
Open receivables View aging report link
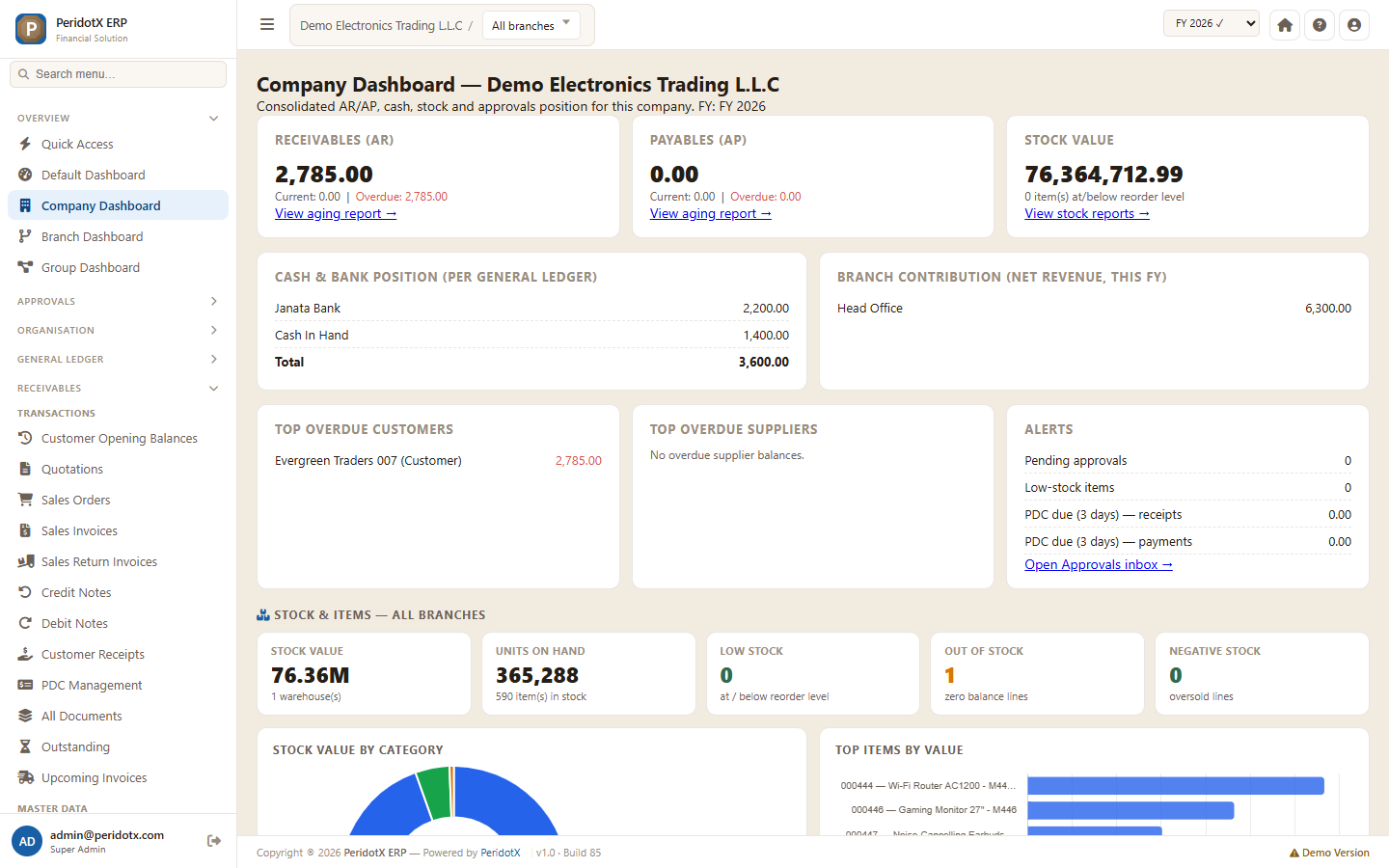pyautogui.click(x=336, y=214)
